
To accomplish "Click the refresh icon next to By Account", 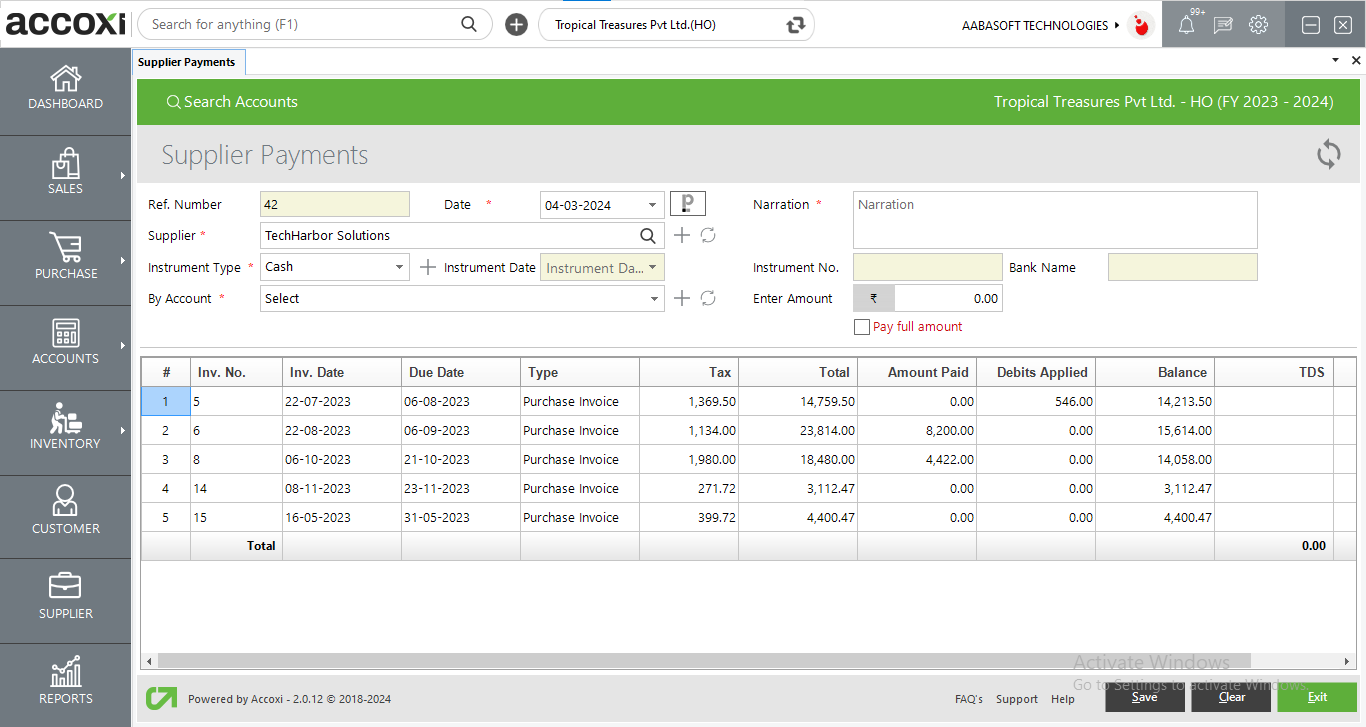I will pyautogui.click(x=708, y=298).
